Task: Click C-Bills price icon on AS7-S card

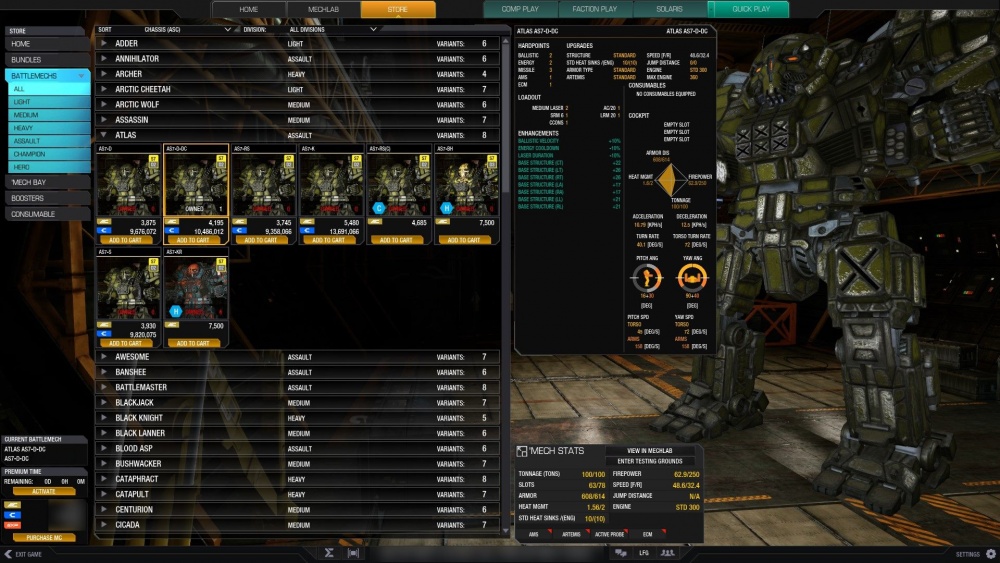Action: 105,333
